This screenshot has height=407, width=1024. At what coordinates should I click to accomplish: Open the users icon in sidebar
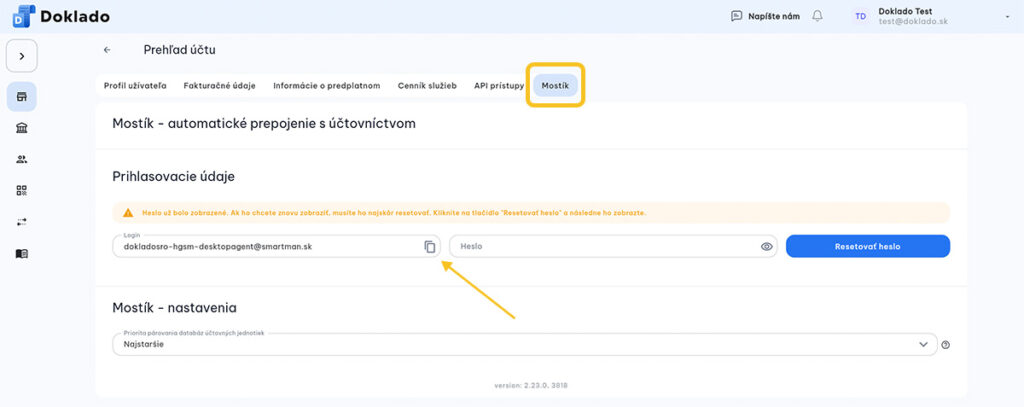pos(22,159)
